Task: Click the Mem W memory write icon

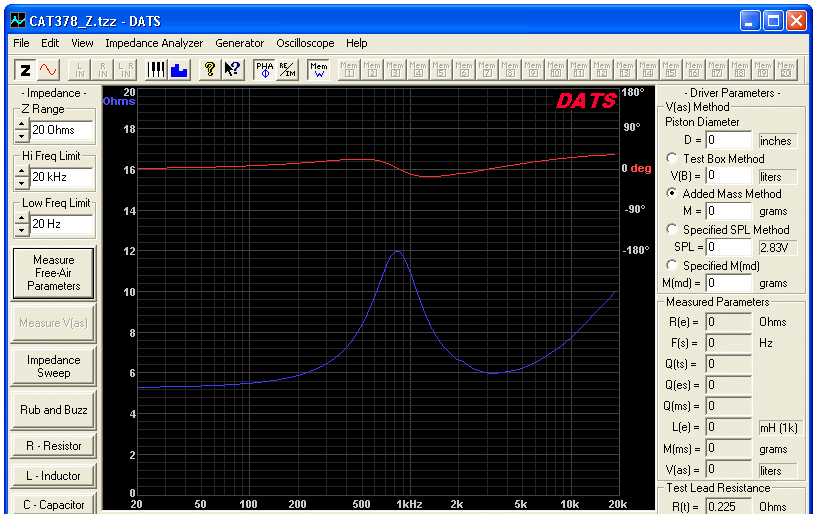Action: tap(319, 69)
